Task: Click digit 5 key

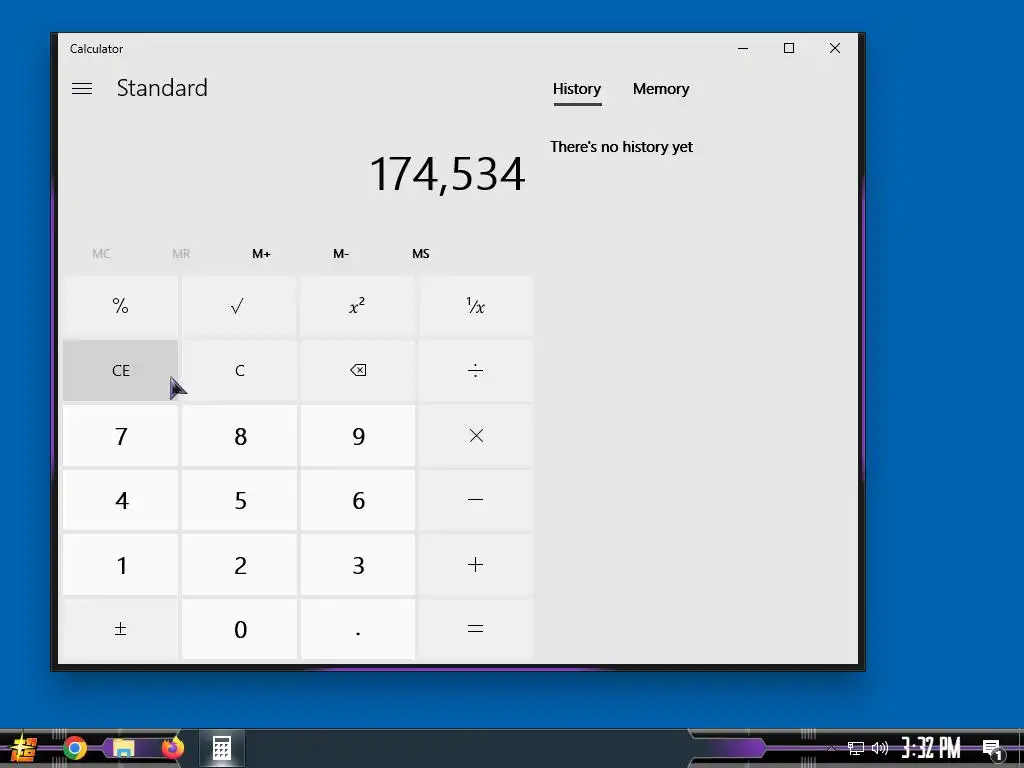Action: 239,500
